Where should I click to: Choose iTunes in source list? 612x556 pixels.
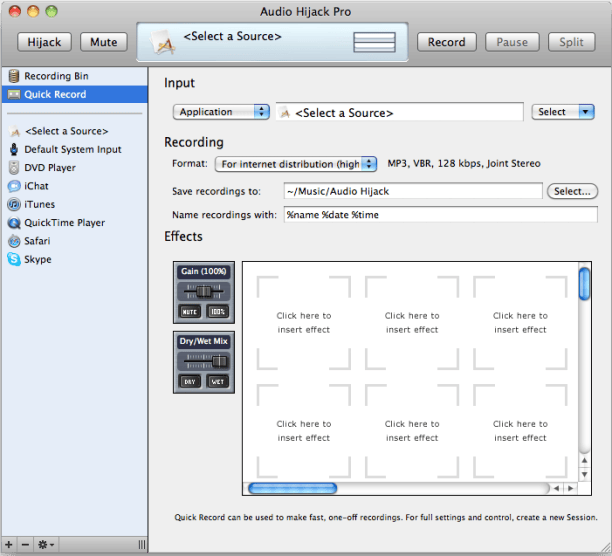75,204
